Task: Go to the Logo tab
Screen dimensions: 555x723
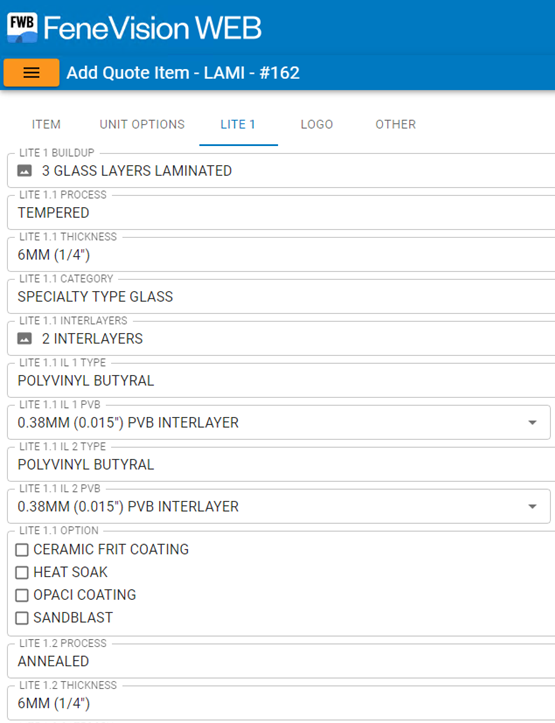Action: [x=317, y=124]
